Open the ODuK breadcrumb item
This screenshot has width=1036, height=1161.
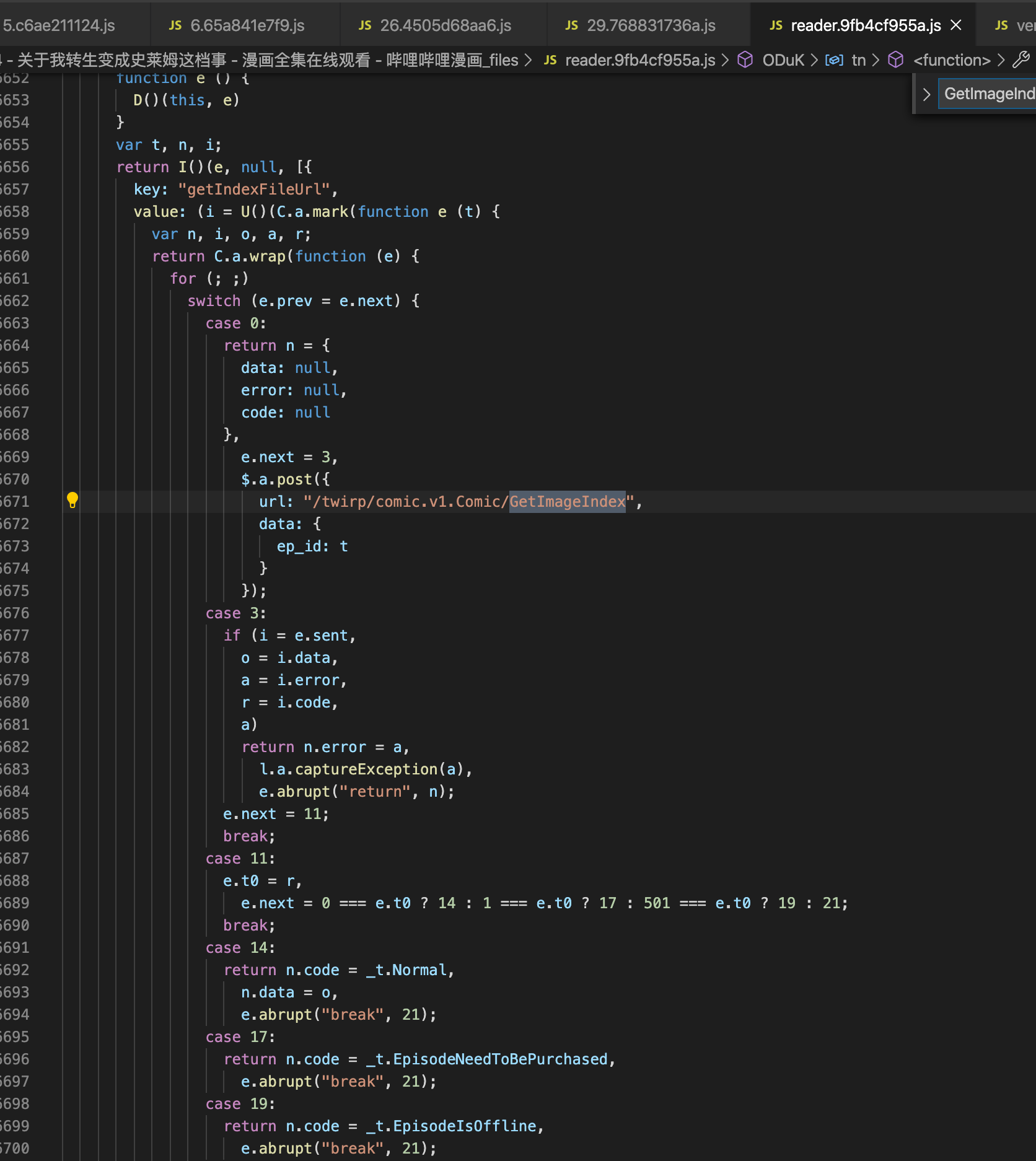[783, 60]
